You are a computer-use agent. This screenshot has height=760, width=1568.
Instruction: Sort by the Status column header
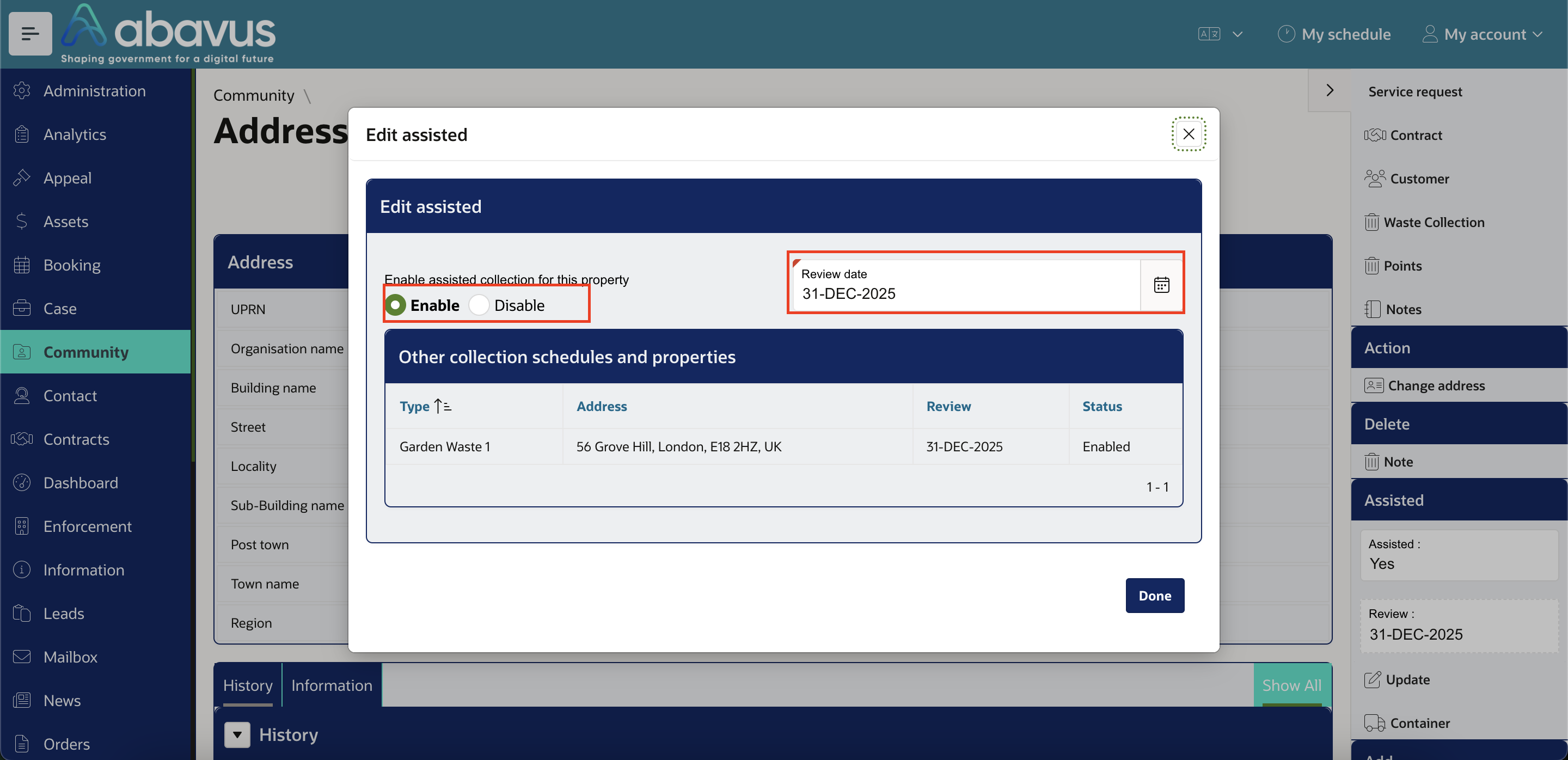point(1102,406)
